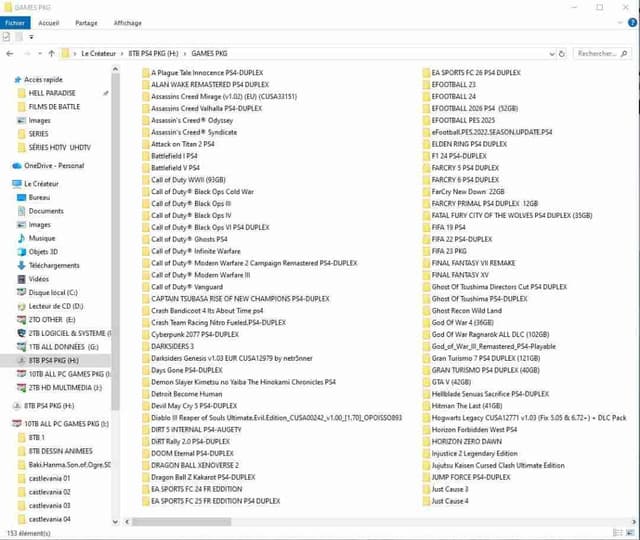This screenshot has height=540, width=640.
Task: Select DRAGON BALL XENOVERSE 2 folder
Action: (x=195, y=465)
